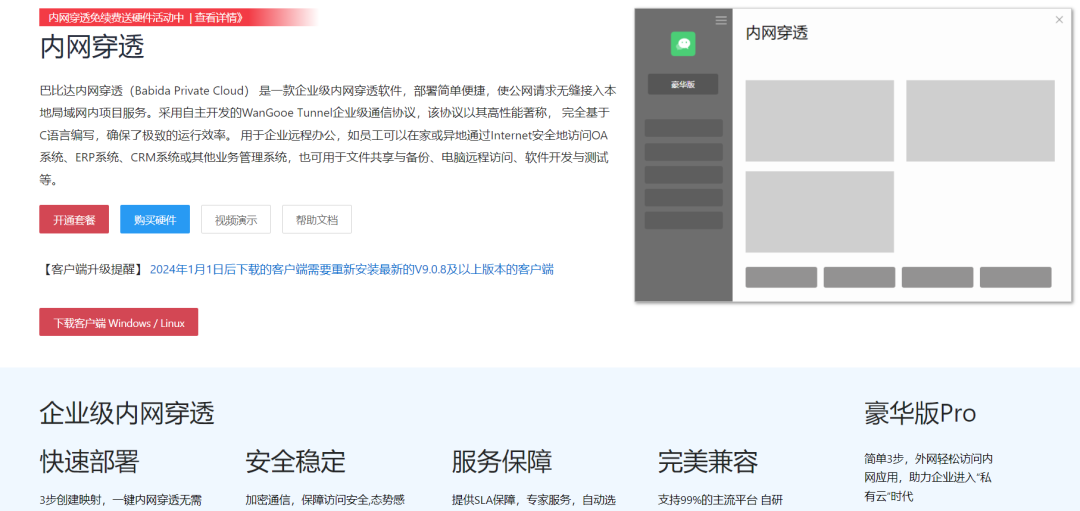Click 下载客户端 Windows / Linux button
The height and width of the screenshot is (511, 1080).
tap(118, 322)
